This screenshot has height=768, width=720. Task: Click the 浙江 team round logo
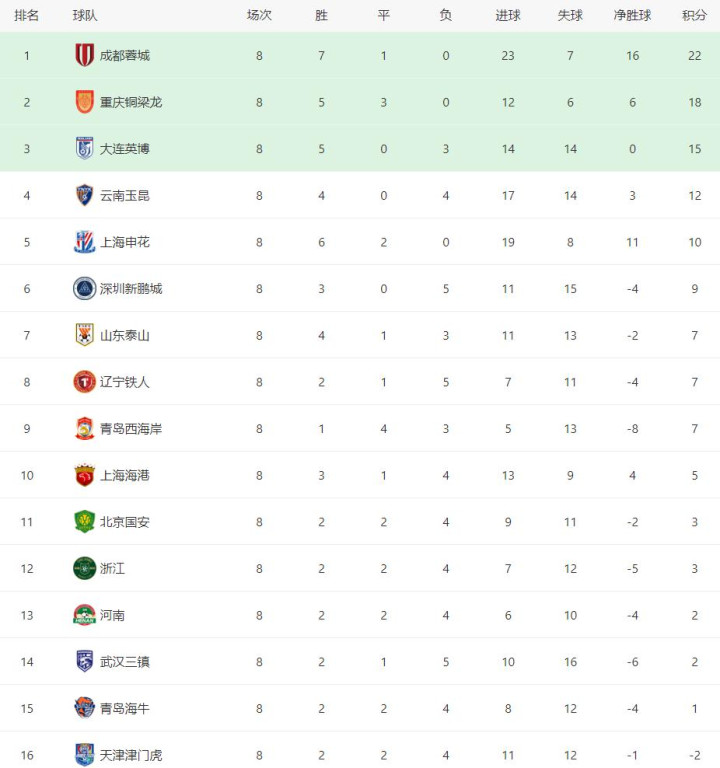tap(85, 568)
